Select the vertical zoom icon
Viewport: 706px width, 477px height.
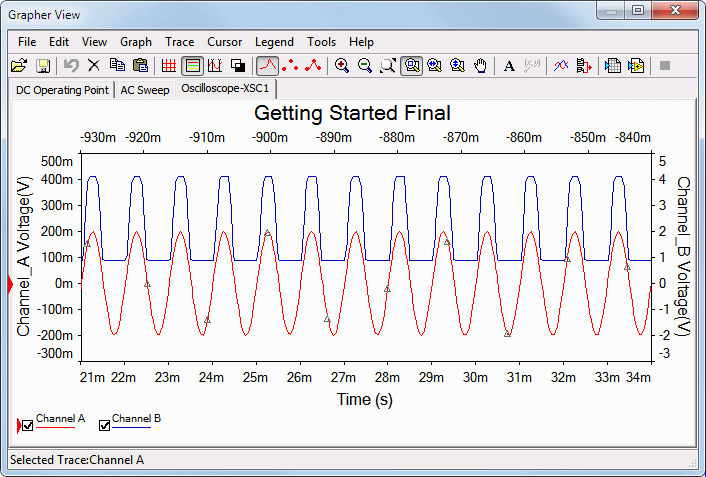tap(457, 66)
